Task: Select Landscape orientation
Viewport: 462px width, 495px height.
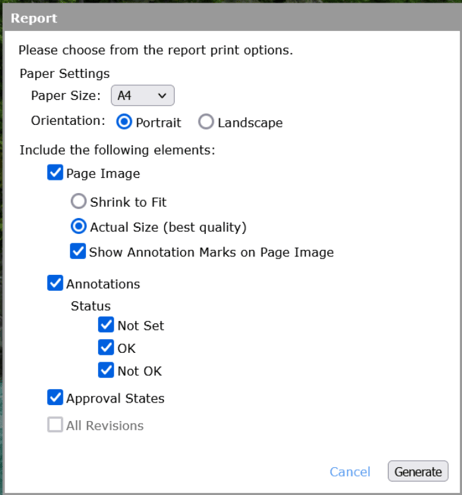Action: (x=206, y=122)
